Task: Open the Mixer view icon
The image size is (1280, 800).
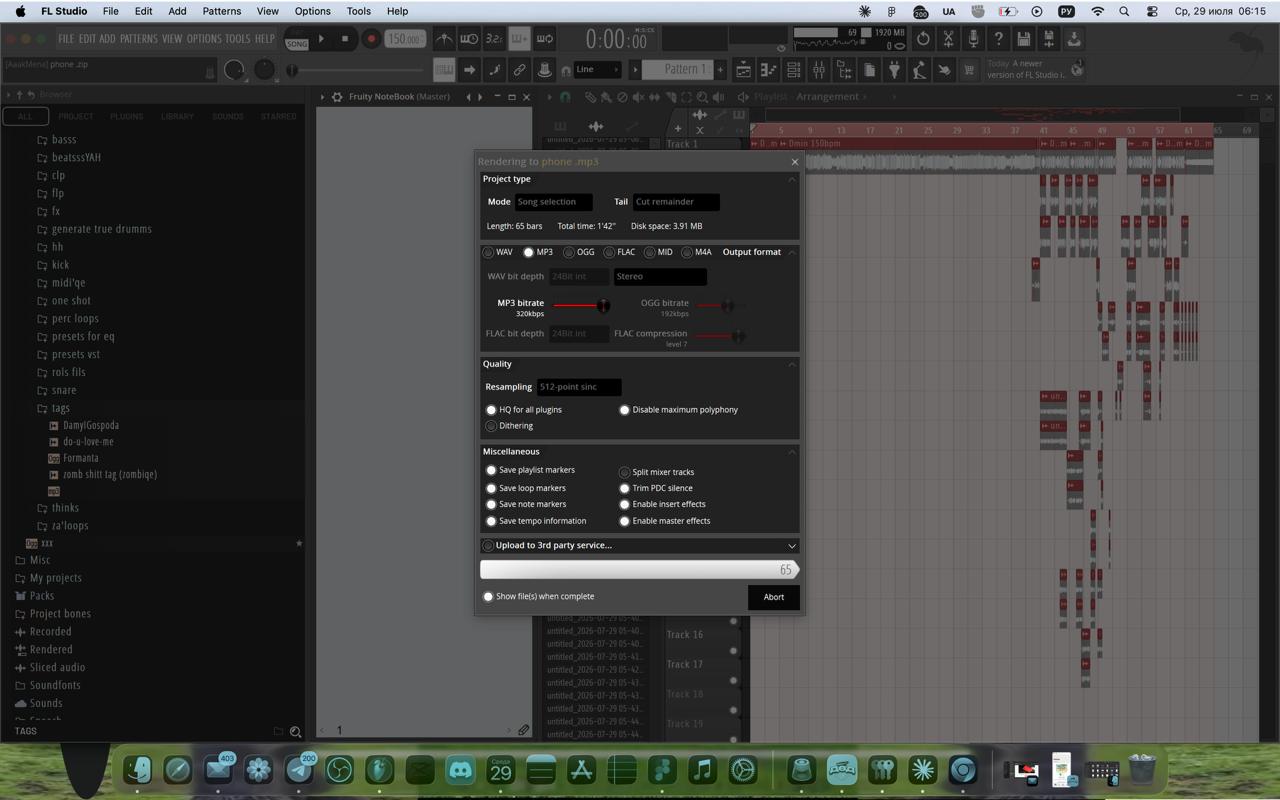Action: coord(819,70)
